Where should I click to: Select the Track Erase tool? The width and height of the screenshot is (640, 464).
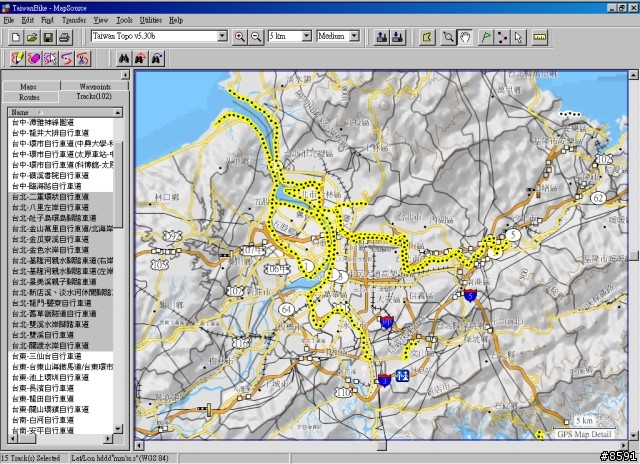(x=34, y=59)
